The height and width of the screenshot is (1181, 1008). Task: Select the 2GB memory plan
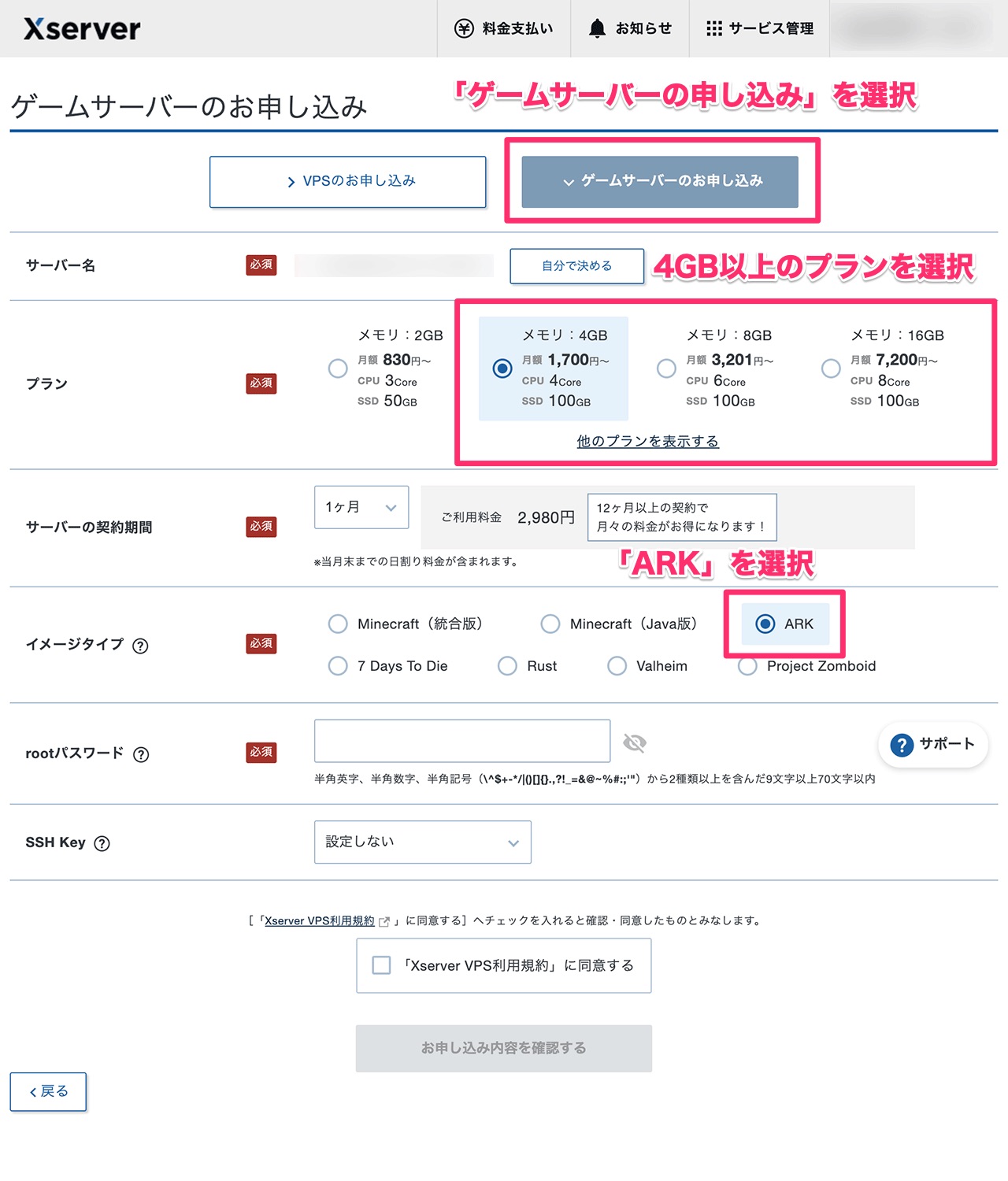pos(338,368)
